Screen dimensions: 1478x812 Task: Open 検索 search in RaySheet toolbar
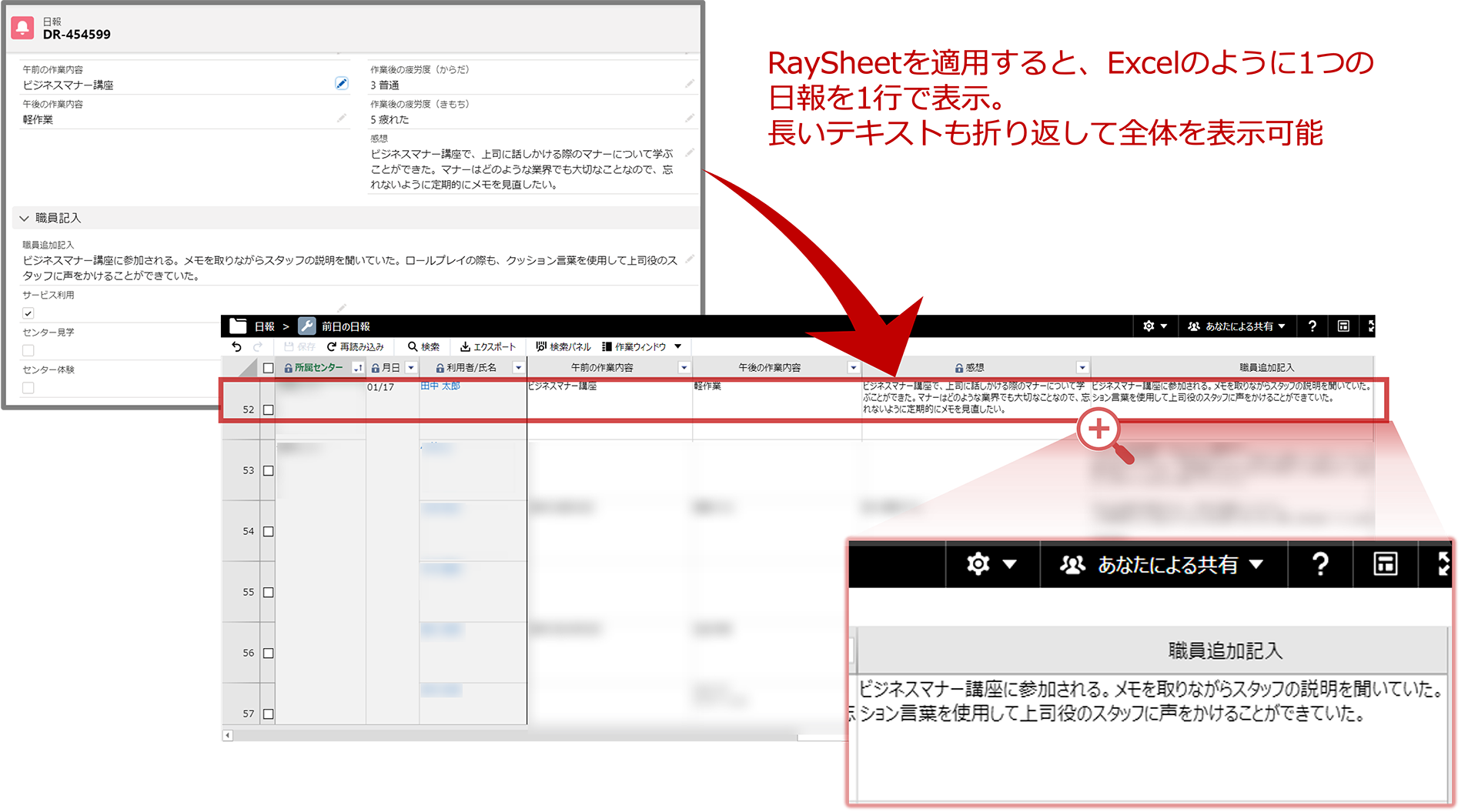tap(424, 347)
